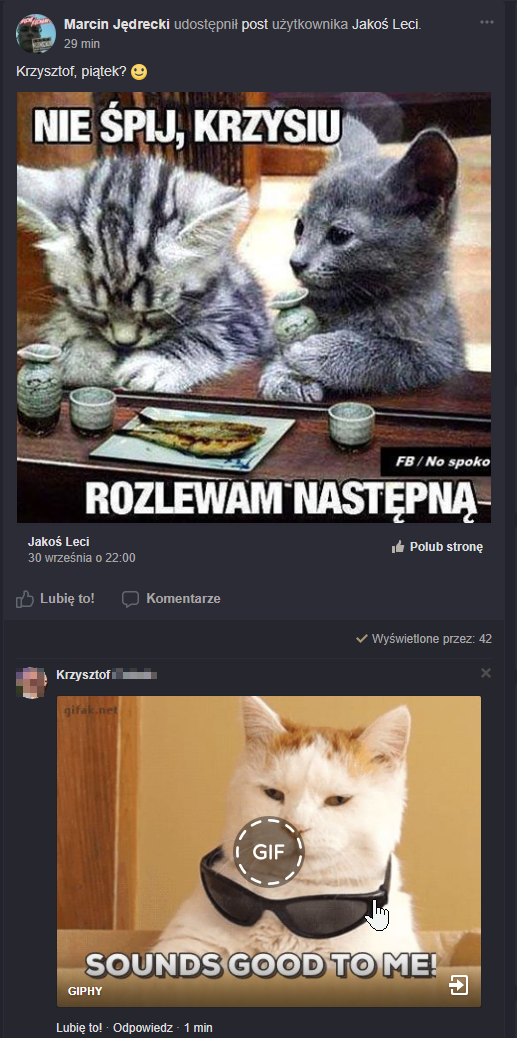
Task: Open Marcin Jędrecki's profile name link
Action: [117, 25]
